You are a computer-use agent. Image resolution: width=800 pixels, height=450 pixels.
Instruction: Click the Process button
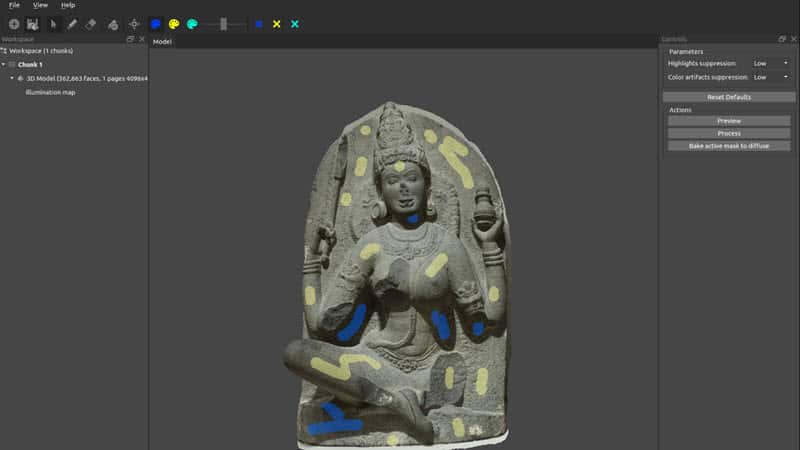(729, 133)
